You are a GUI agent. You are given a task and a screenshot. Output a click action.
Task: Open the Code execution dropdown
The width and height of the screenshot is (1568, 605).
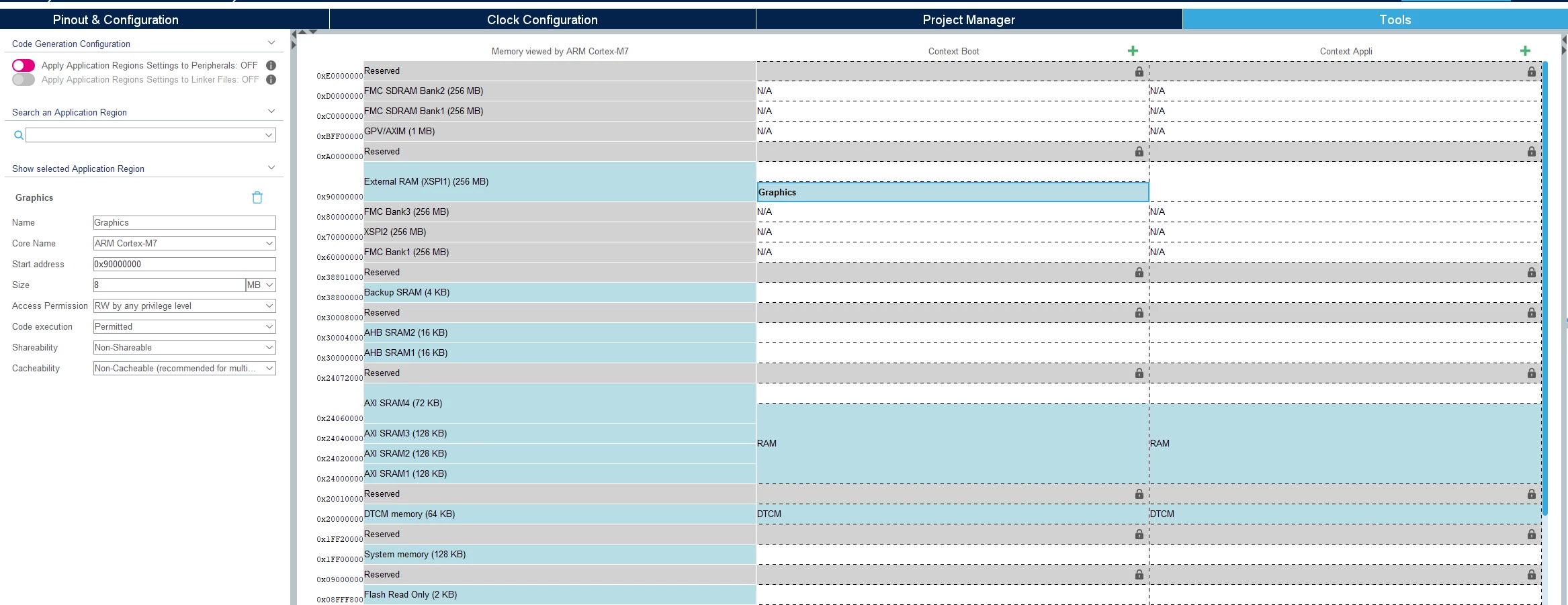click(x=185, y=326)
